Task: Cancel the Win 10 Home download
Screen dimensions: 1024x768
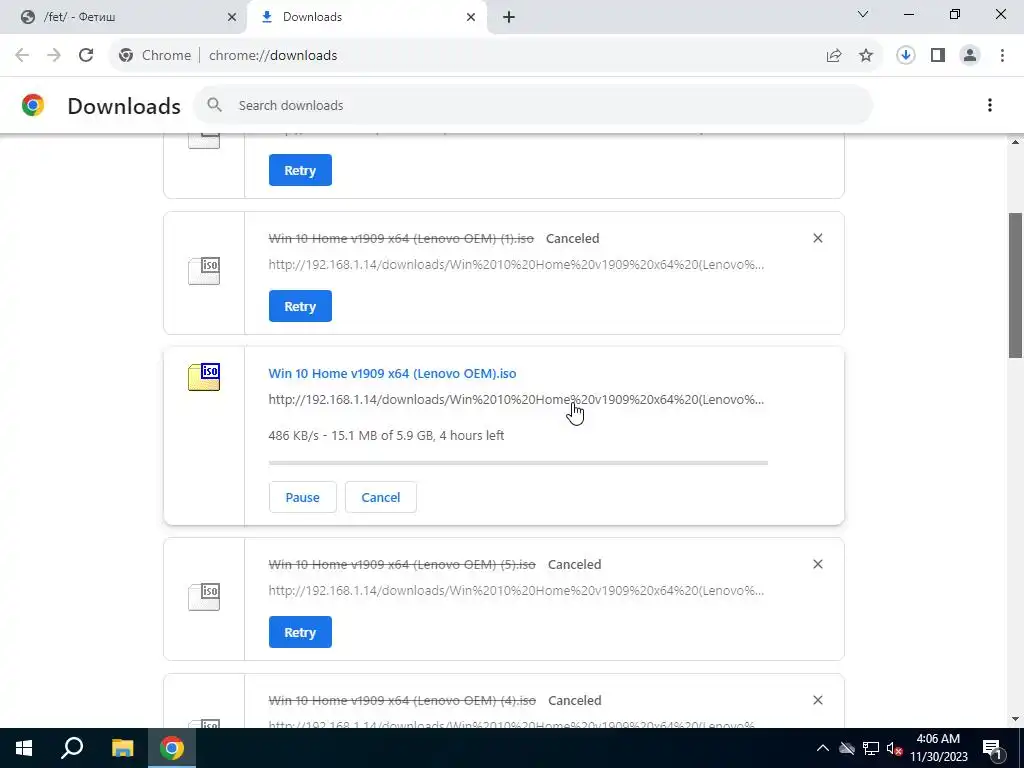Action: click(381, 498)
